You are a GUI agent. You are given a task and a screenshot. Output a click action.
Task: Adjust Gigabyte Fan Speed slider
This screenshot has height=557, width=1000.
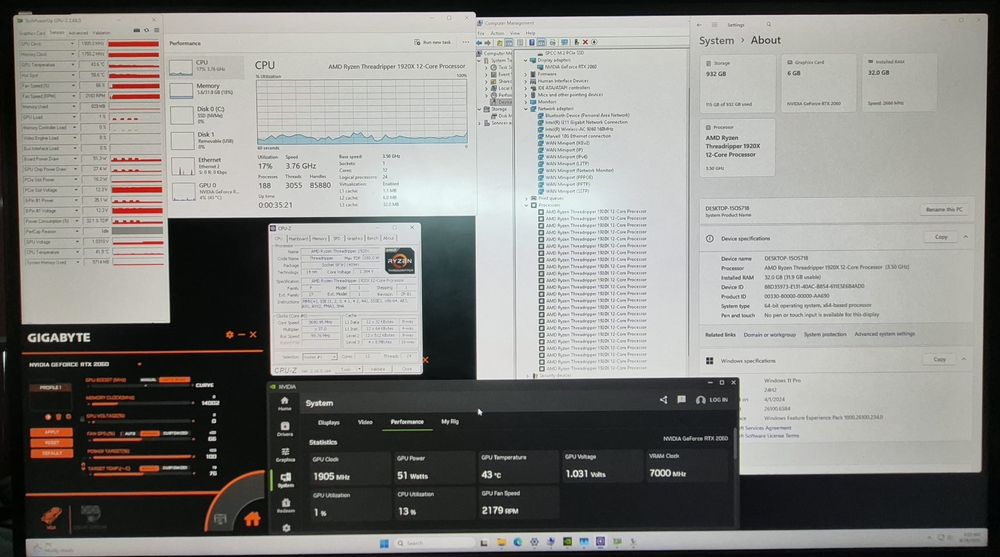(142, 440)
